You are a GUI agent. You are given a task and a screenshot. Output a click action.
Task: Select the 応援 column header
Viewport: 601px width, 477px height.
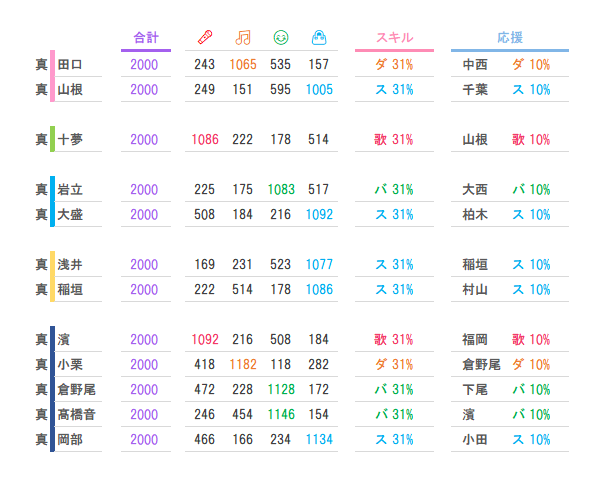tap(510, 38)
